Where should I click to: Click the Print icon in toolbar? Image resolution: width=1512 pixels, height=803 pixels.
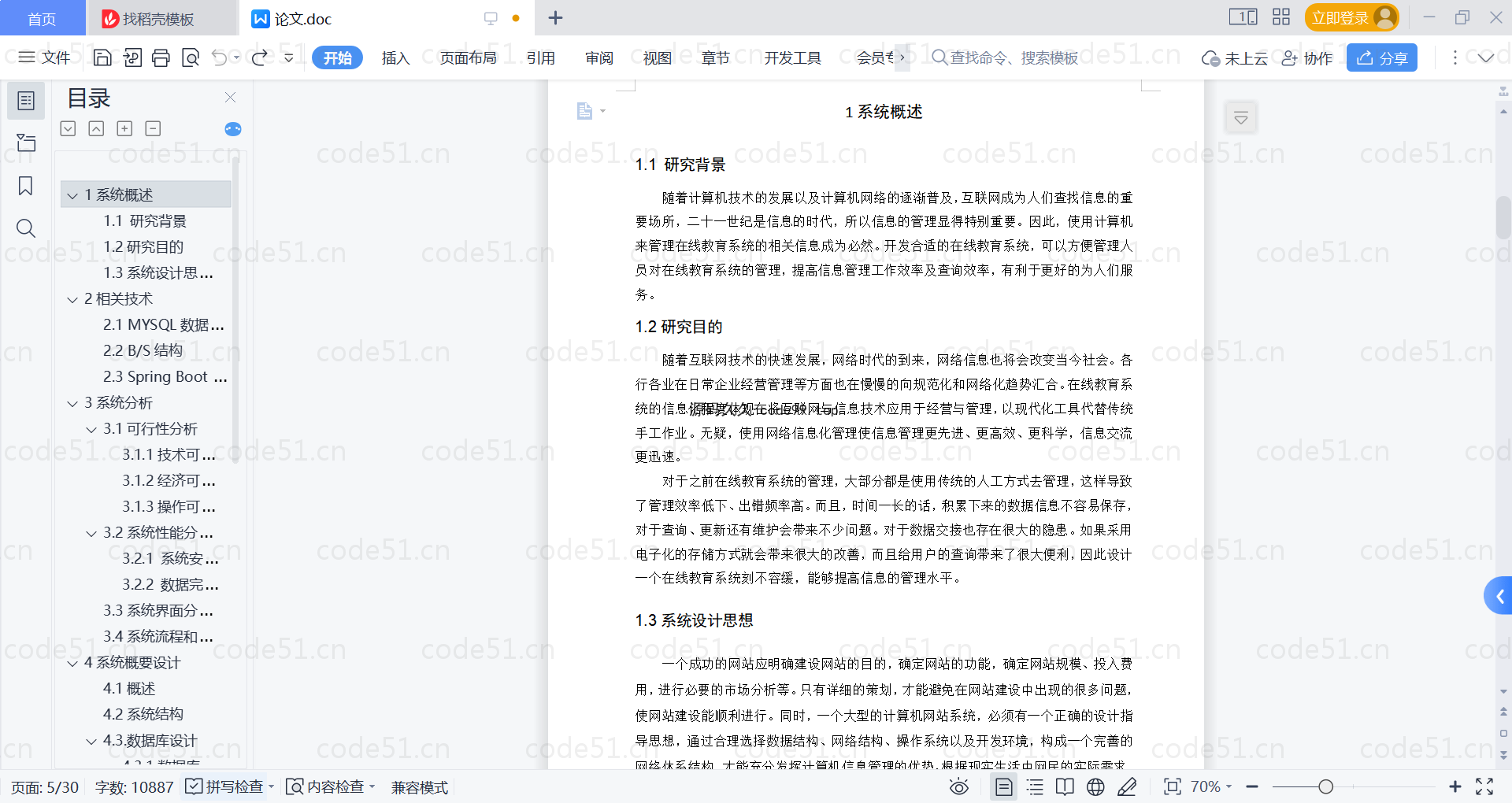click(161, 57)
